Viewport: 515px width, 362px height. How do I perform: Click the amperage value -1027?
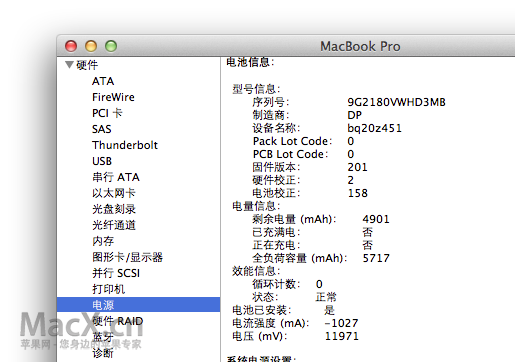click(x=341, y=323)
